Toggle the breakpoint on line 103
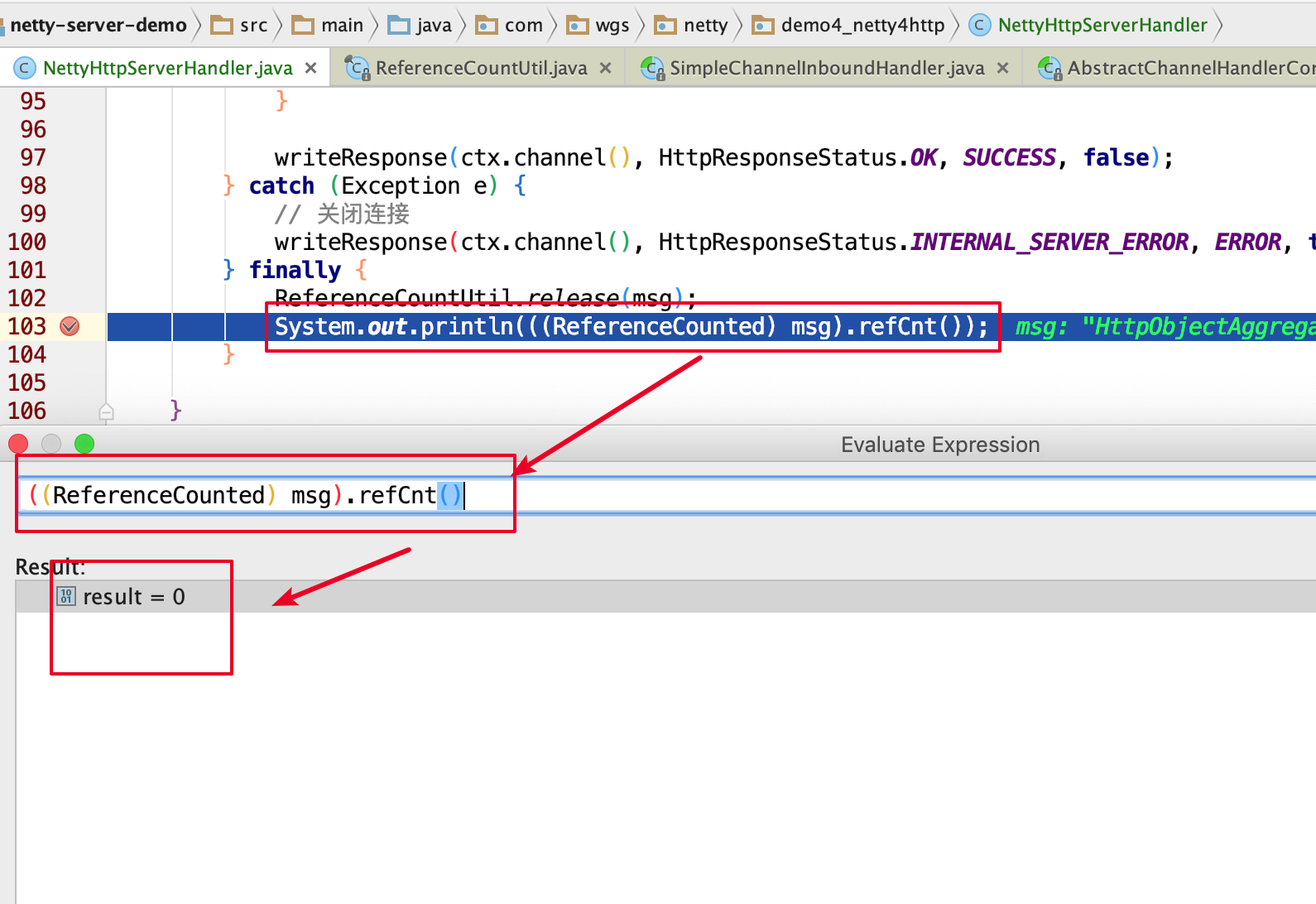 click(70, 326)
